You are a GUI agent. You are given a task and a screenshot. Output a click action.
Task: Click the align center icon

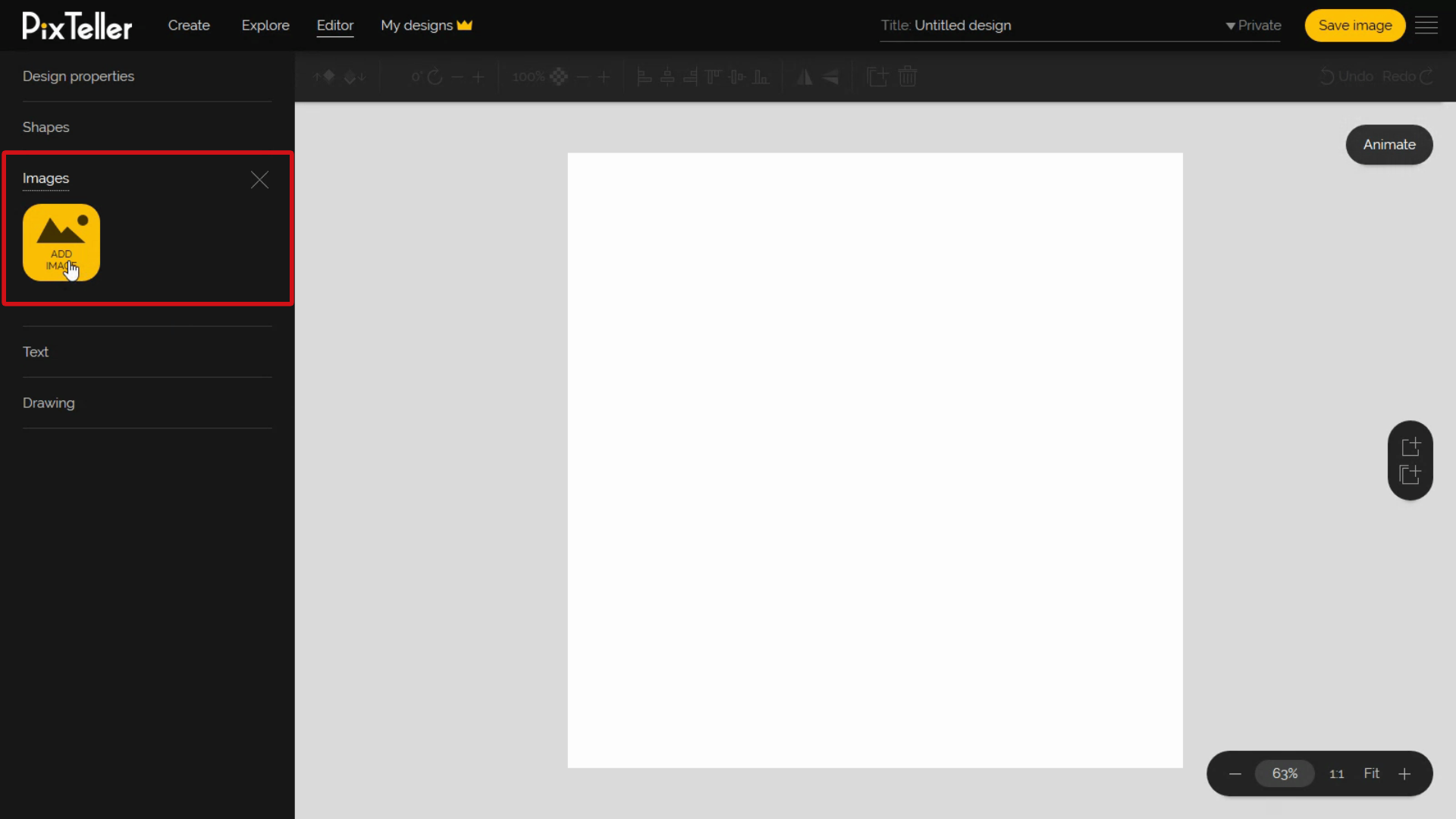pos(666,76)
